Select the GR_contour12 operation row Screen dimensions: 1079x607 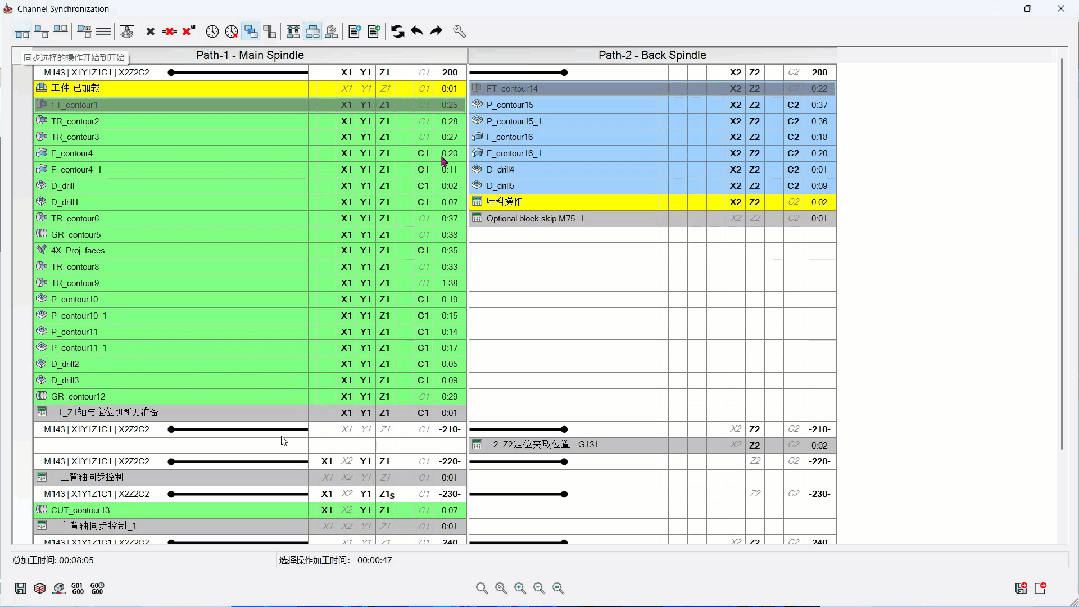click(x=250, y=396)
